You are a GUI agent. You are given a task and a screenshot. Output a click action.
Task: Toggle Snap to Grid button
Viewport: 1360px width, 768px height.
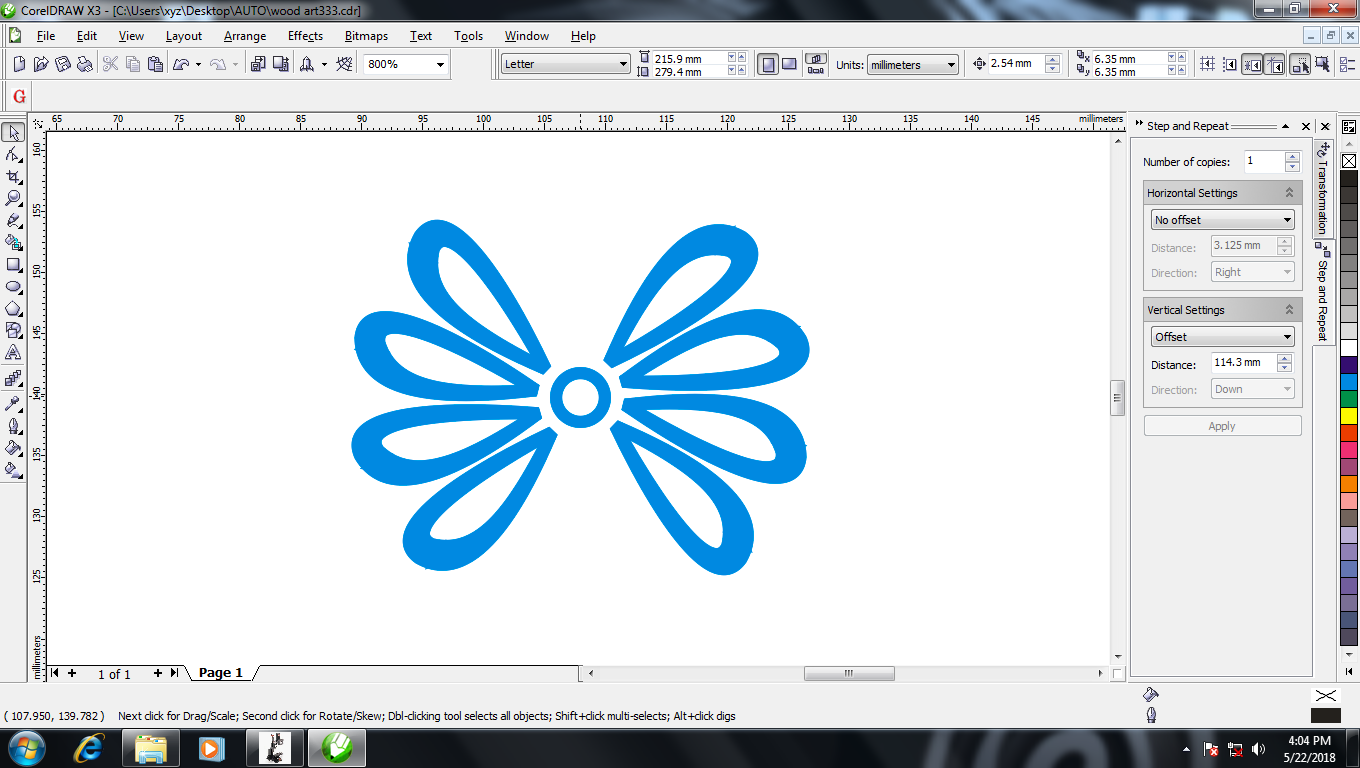pyautogui.click(x=1208, y=64)
